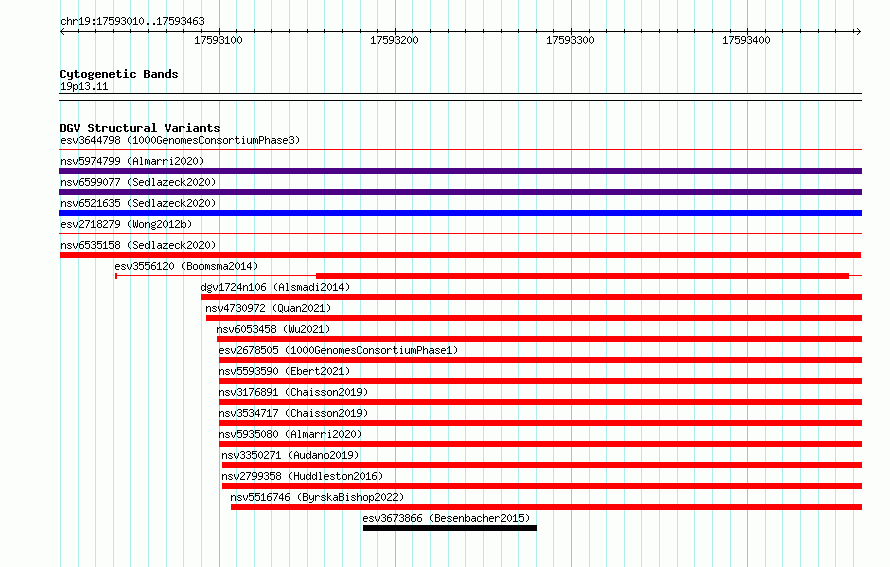Click the nsv3534717 (Chaisson2019) label
Screen dimensions: 890x567
point(293,413)
